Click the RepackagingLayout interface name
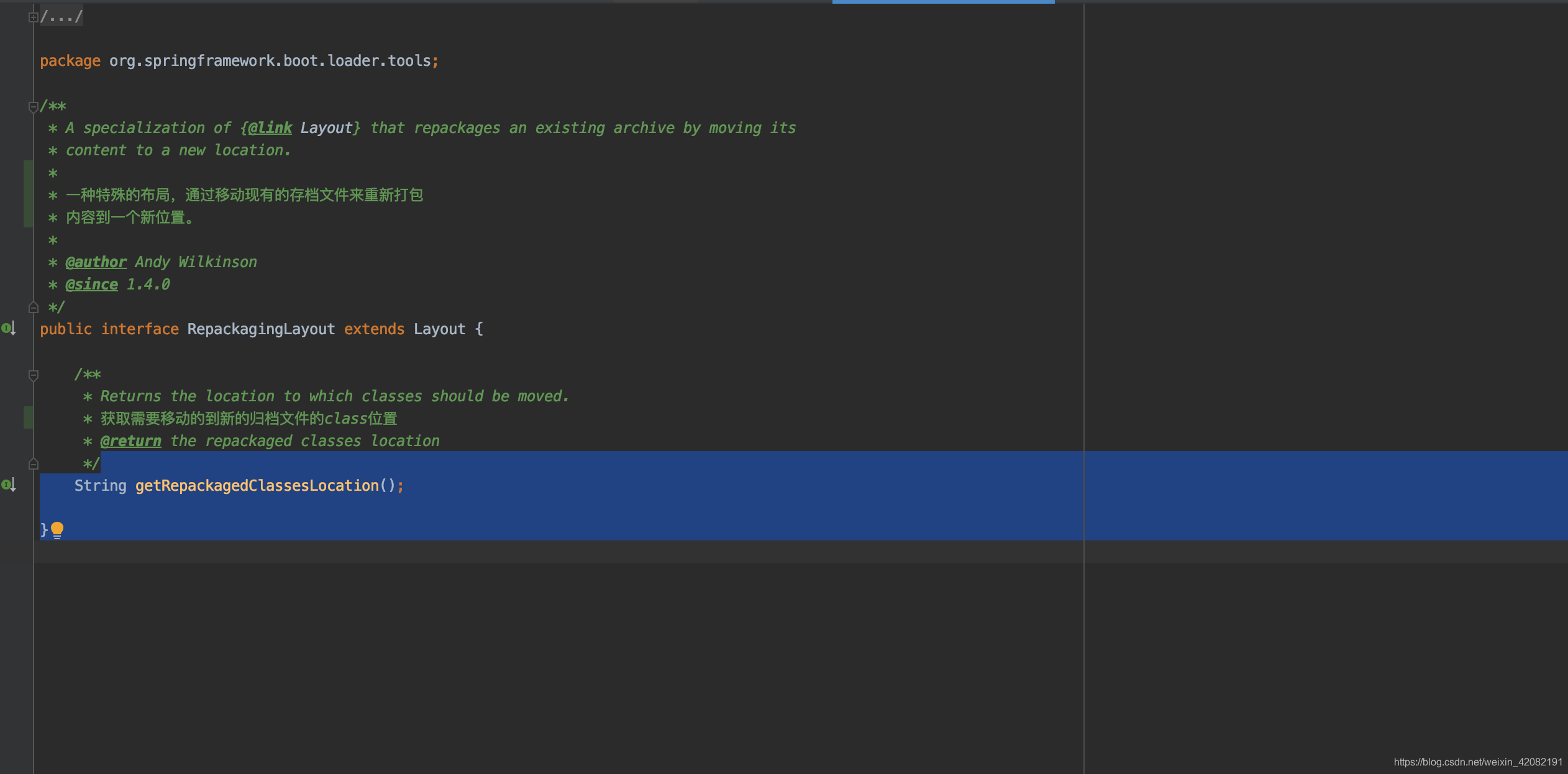 261,329
